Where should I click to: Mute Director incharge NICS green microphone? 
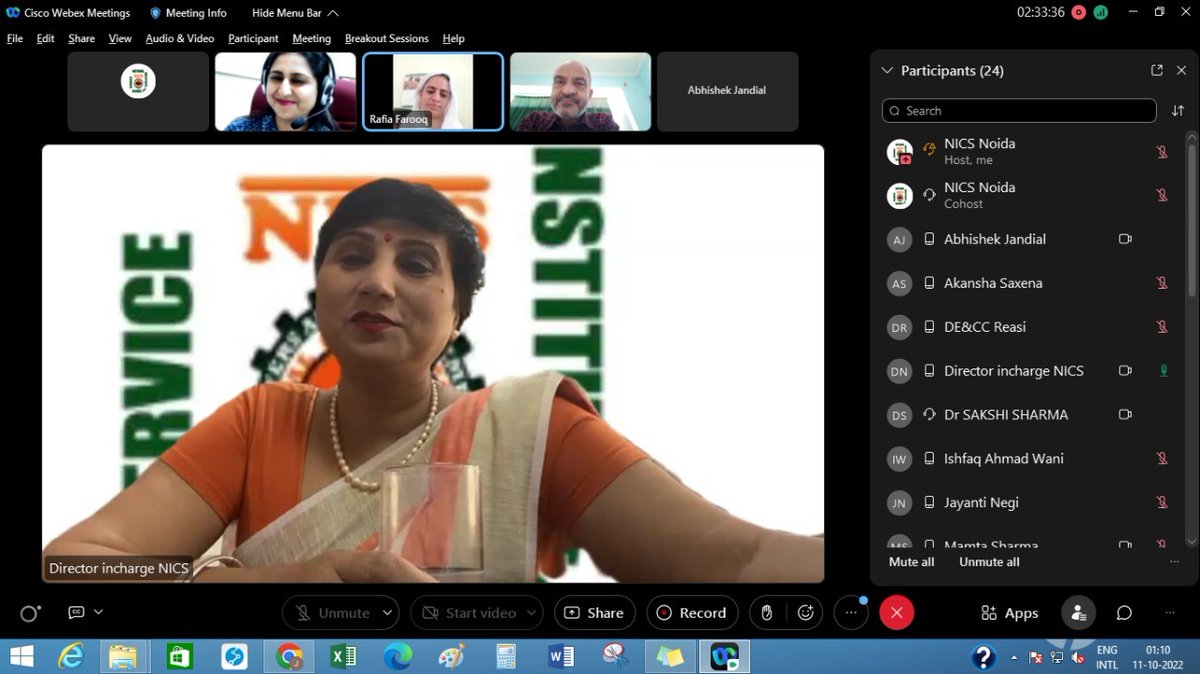click(1163, 371)
